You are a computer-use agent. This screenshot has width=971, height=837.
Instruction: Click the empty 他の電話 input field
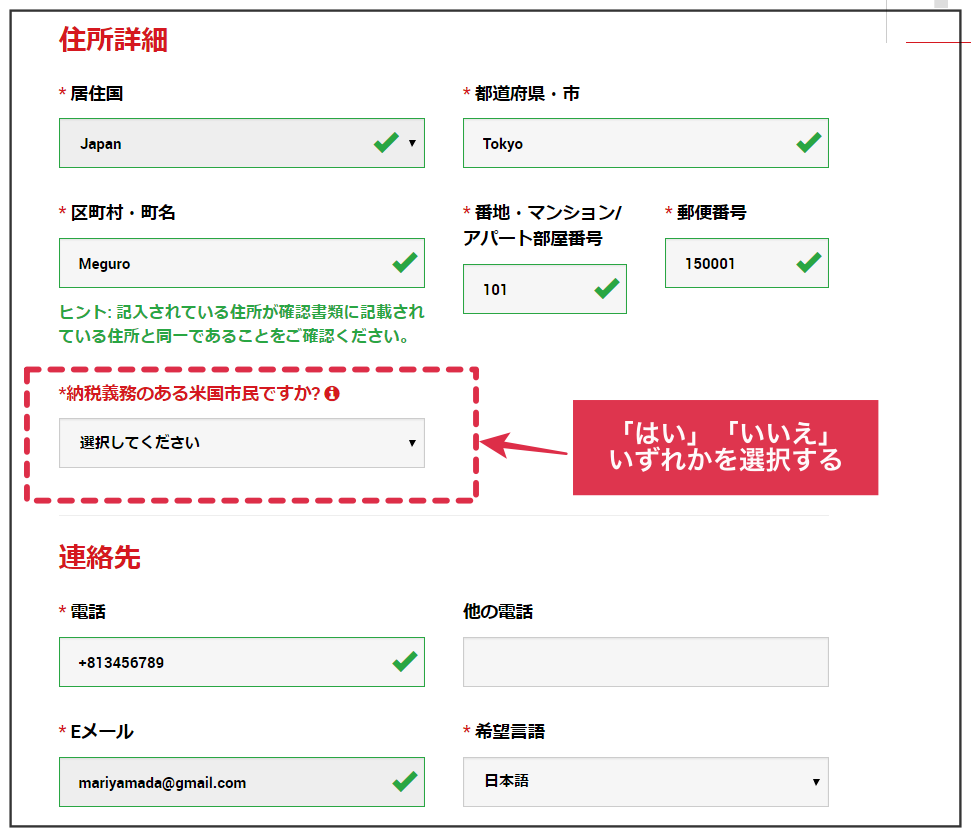tap(645, 661)
